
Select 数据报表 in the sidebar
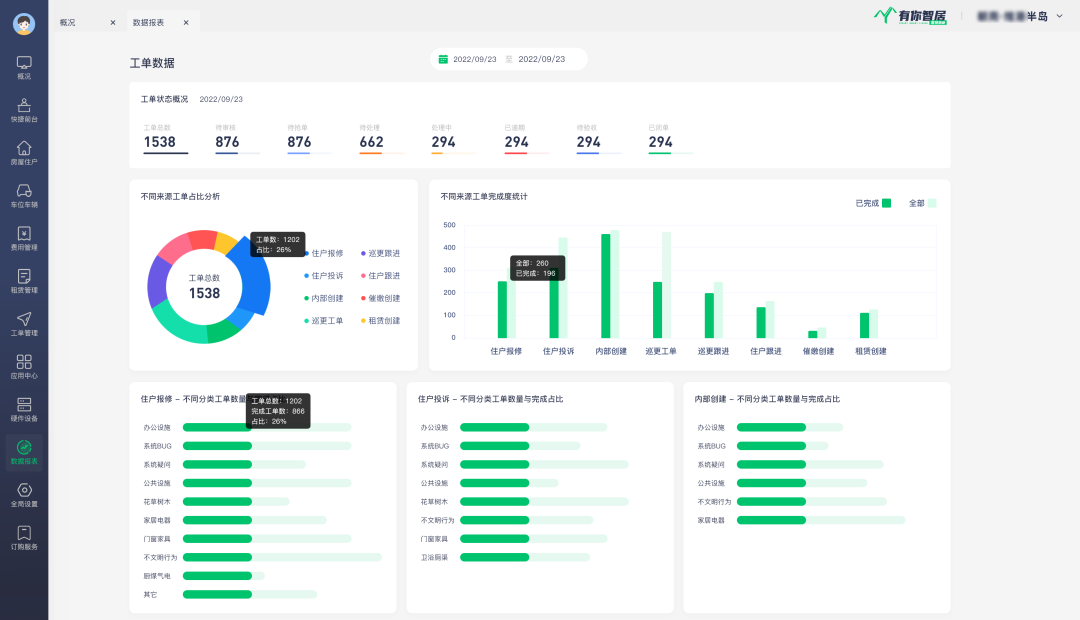tap(24, 453)
